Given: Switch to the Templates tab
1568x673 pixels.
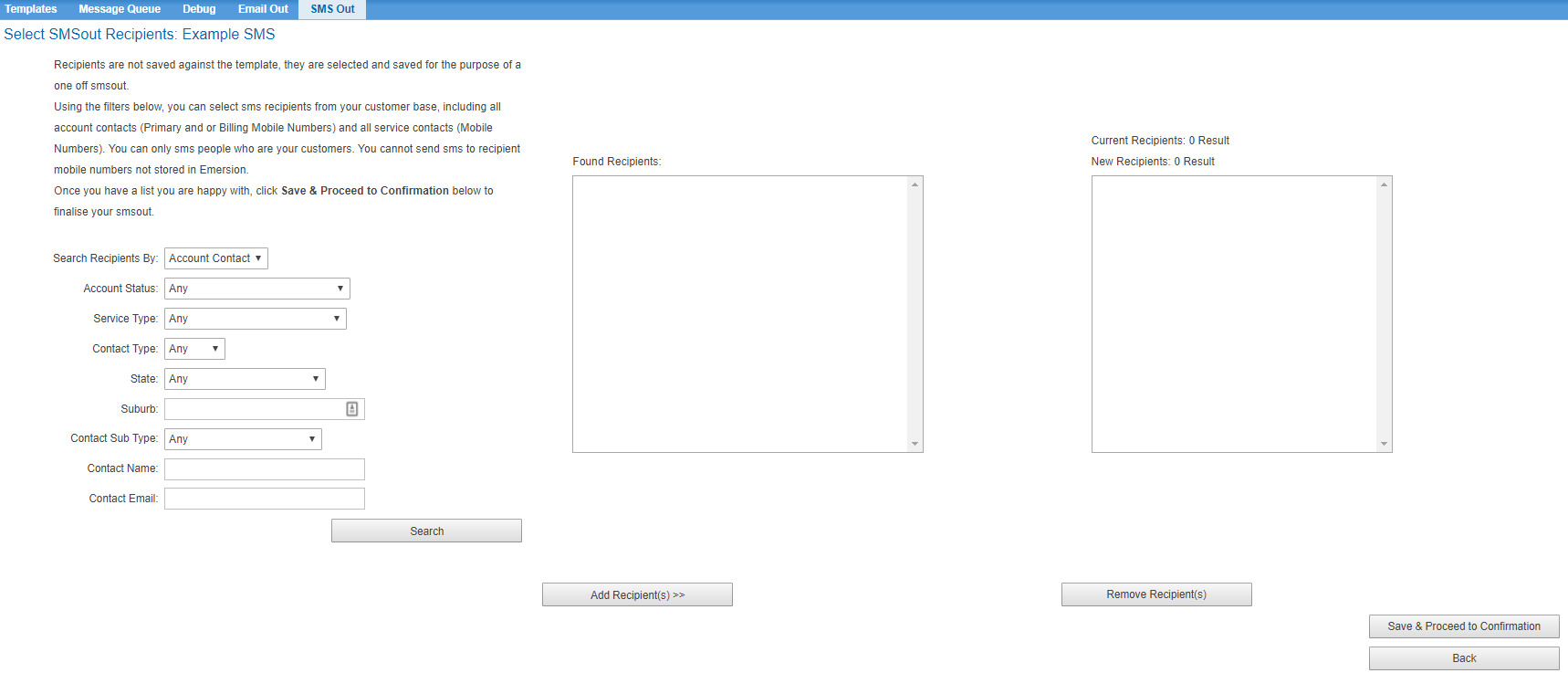Looking at the screenshot, I should tap(31, 9).
